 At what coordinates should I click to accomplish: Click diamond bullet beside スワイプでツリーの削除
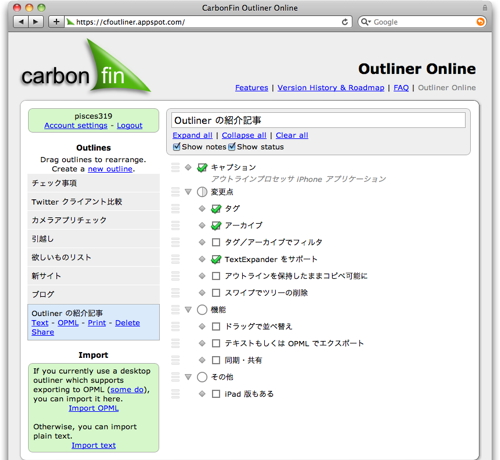[x=202, y=293]
